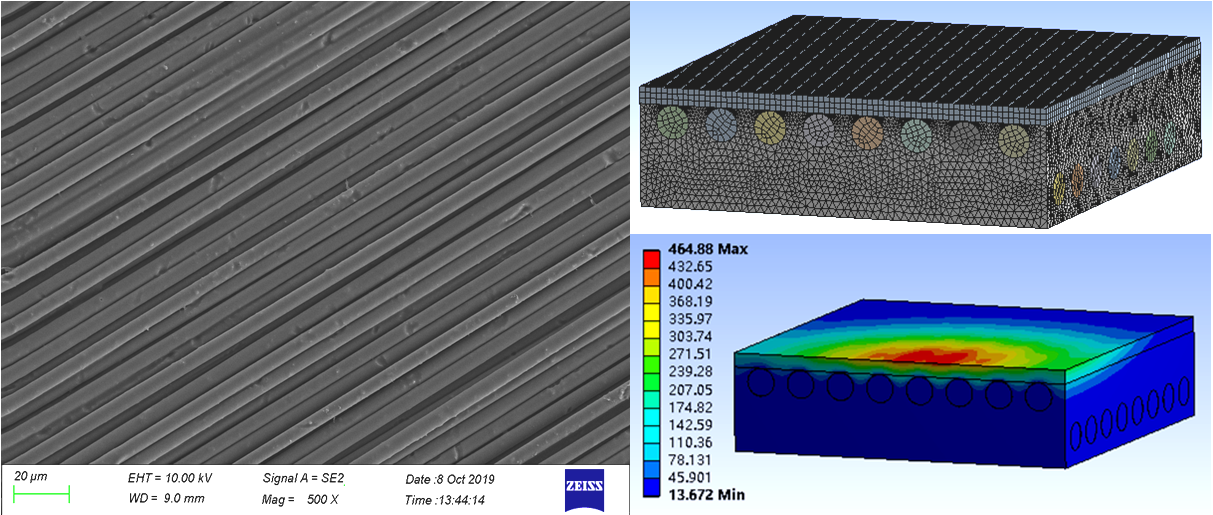Open the SEM fiber surface micrograph
The height and width of the screenshot is (515, 1213).
pos(314,233)
